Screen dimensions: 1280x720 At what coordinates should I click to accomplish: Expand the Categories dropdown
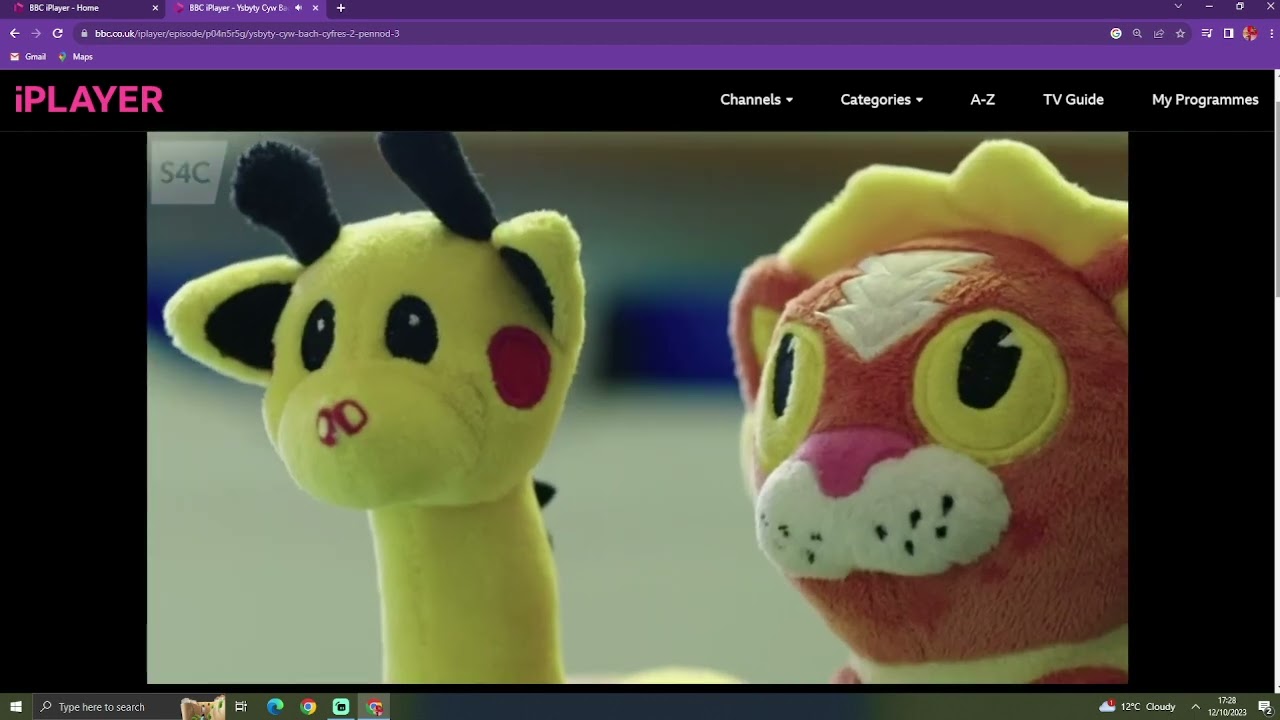[x=881, y=100]
